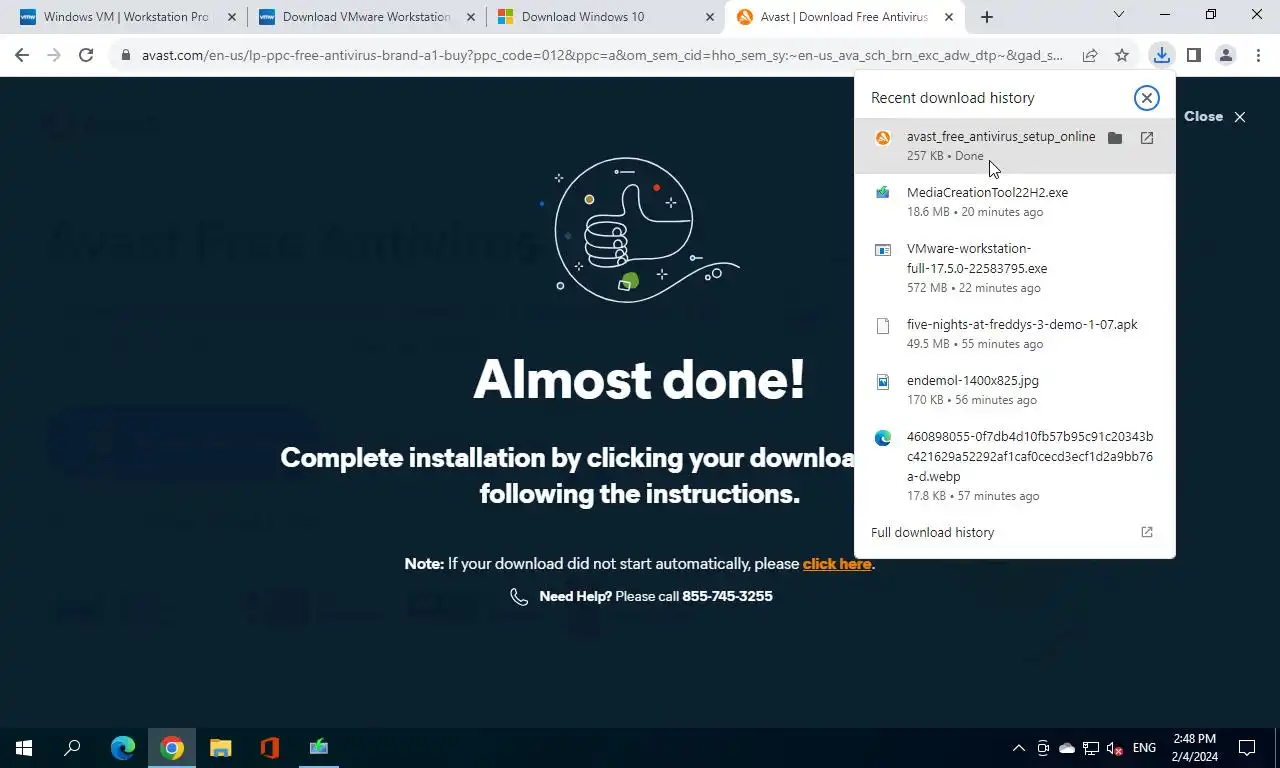
Task: Open Full download history
Action: click(1015, 533)
